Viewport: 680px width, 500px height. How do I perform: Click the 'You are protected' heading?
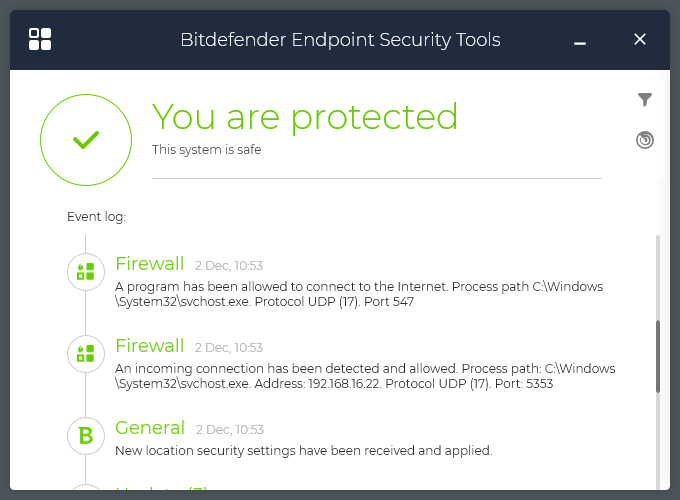pyautogui.click(x=305, y=117)
